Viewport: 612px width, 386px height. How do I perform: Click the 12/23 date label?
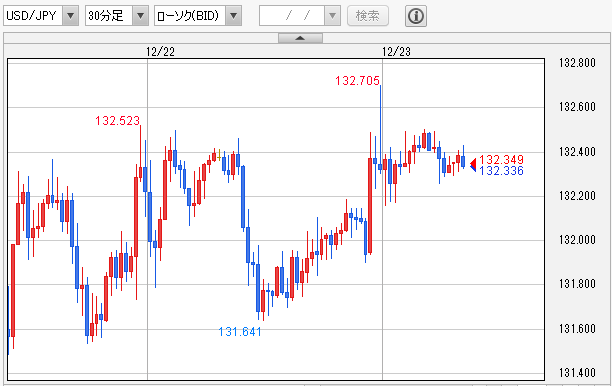(396, 52)
